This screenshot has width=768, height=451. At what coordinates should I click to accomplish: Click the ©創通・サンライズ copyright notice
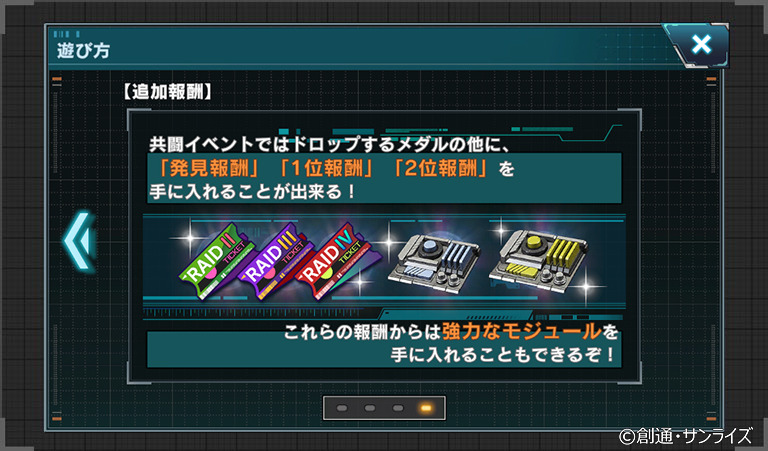click(686, 435)
